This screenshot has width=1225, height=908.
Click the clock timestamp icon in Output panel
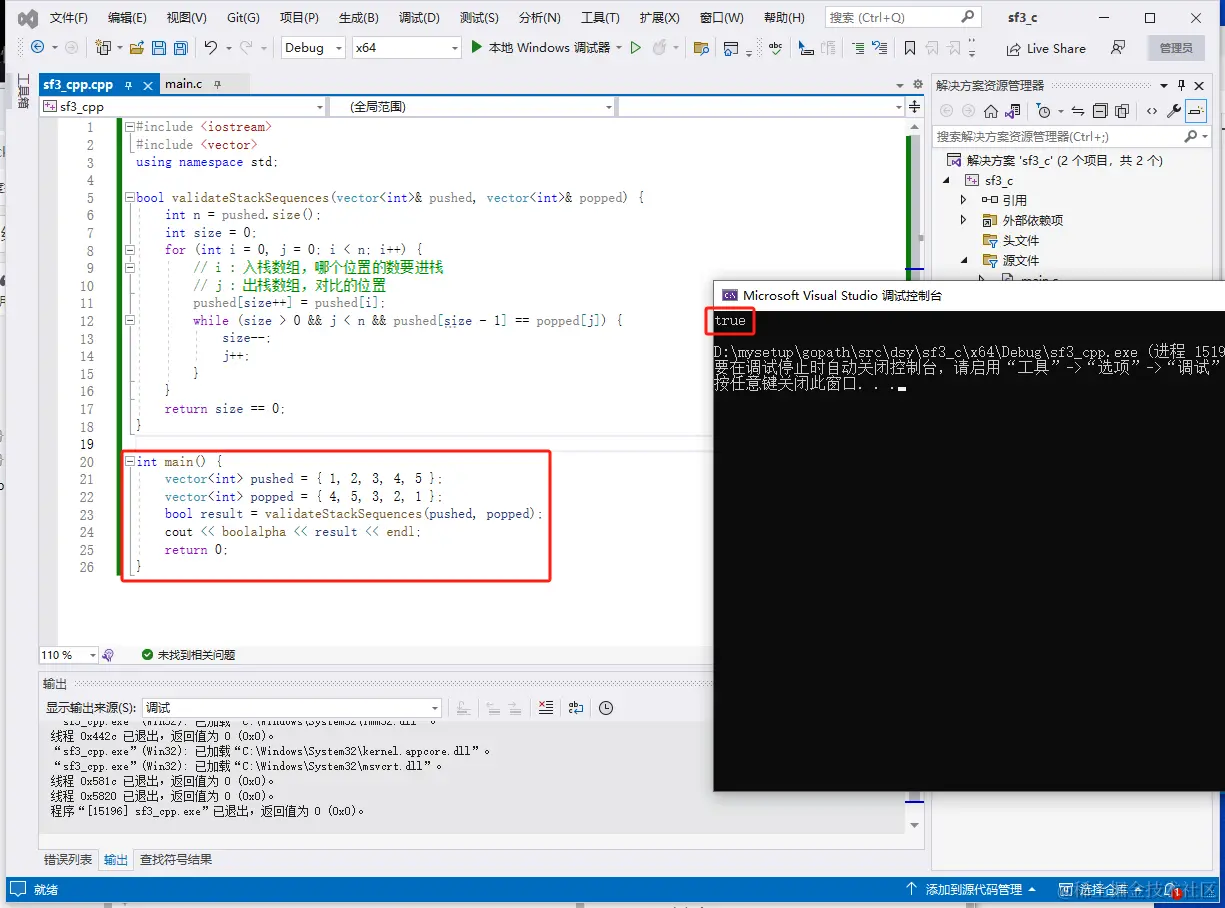coord(606,707)
